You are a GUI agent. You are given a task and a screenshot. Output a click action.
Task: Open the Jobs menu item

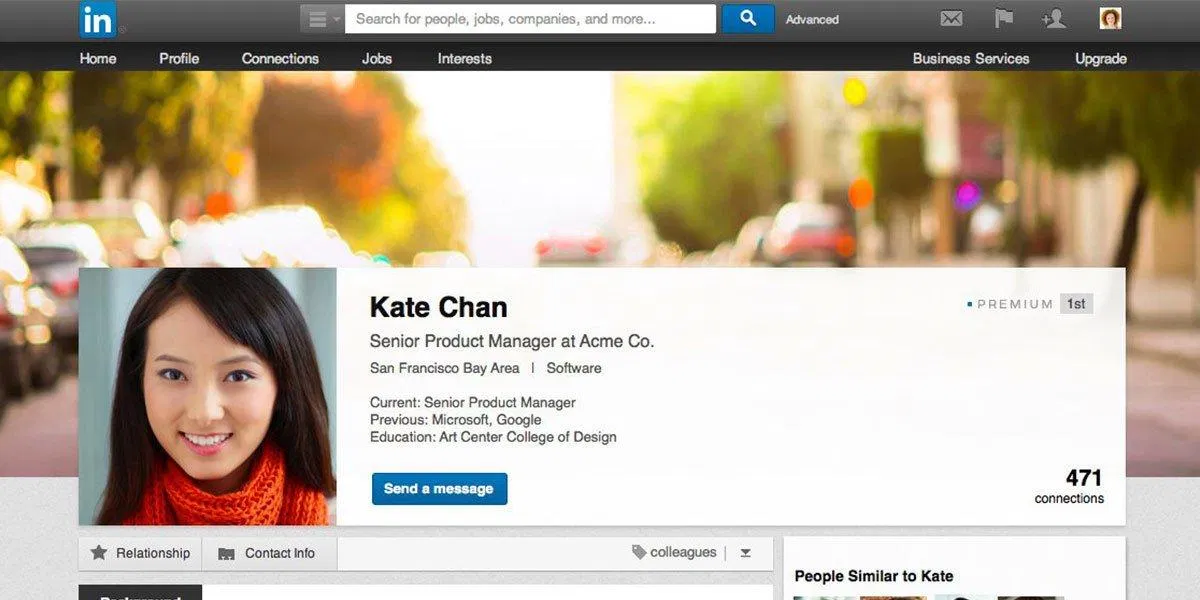(377, 59)
